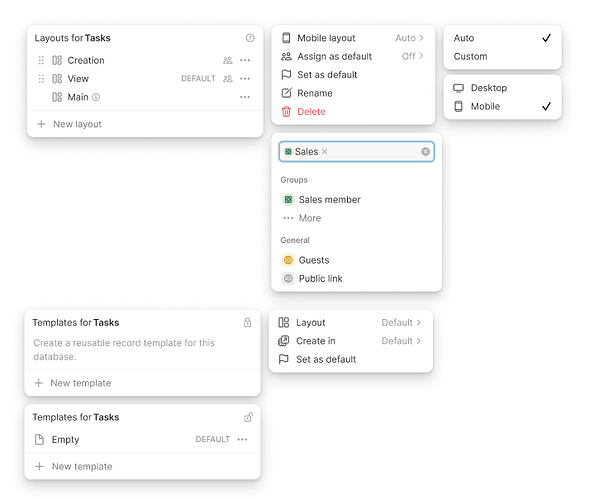Screen dimensions: 589x500
Task: Click the lock icon in upper Templates panel
Action: (247, 322)
